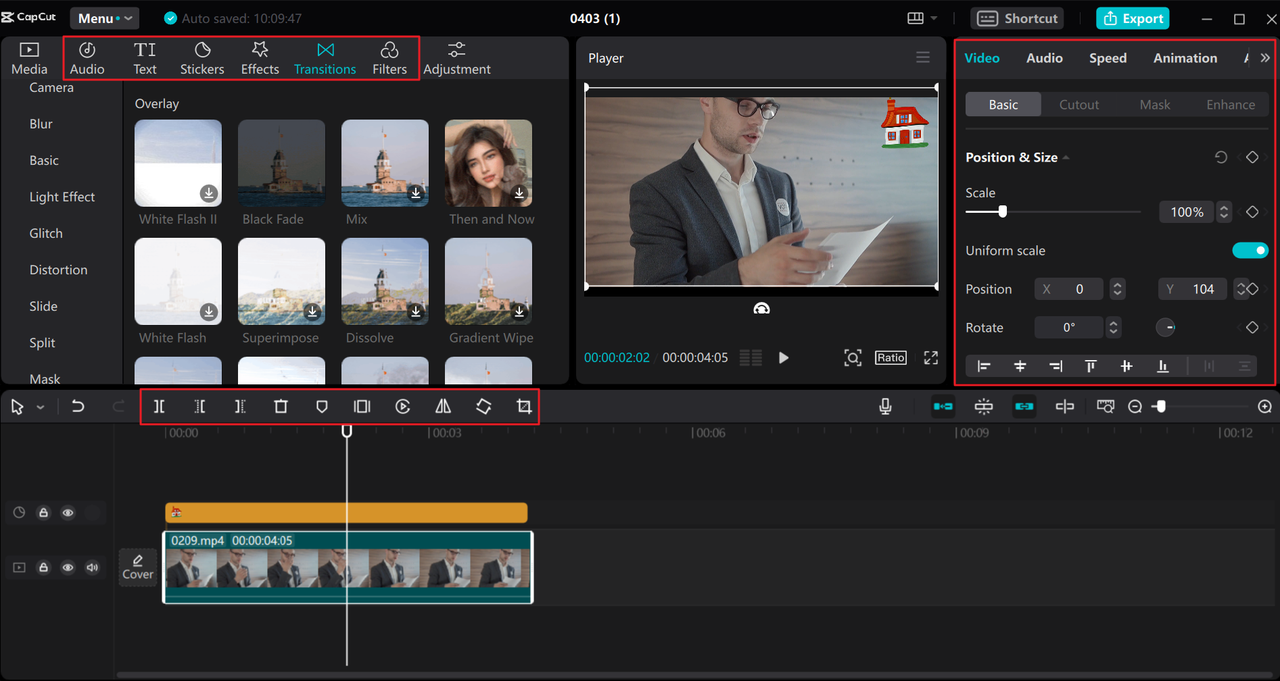
Task: Click the Crop tool in timeline toolbar
Action: (x=524, y=407)
